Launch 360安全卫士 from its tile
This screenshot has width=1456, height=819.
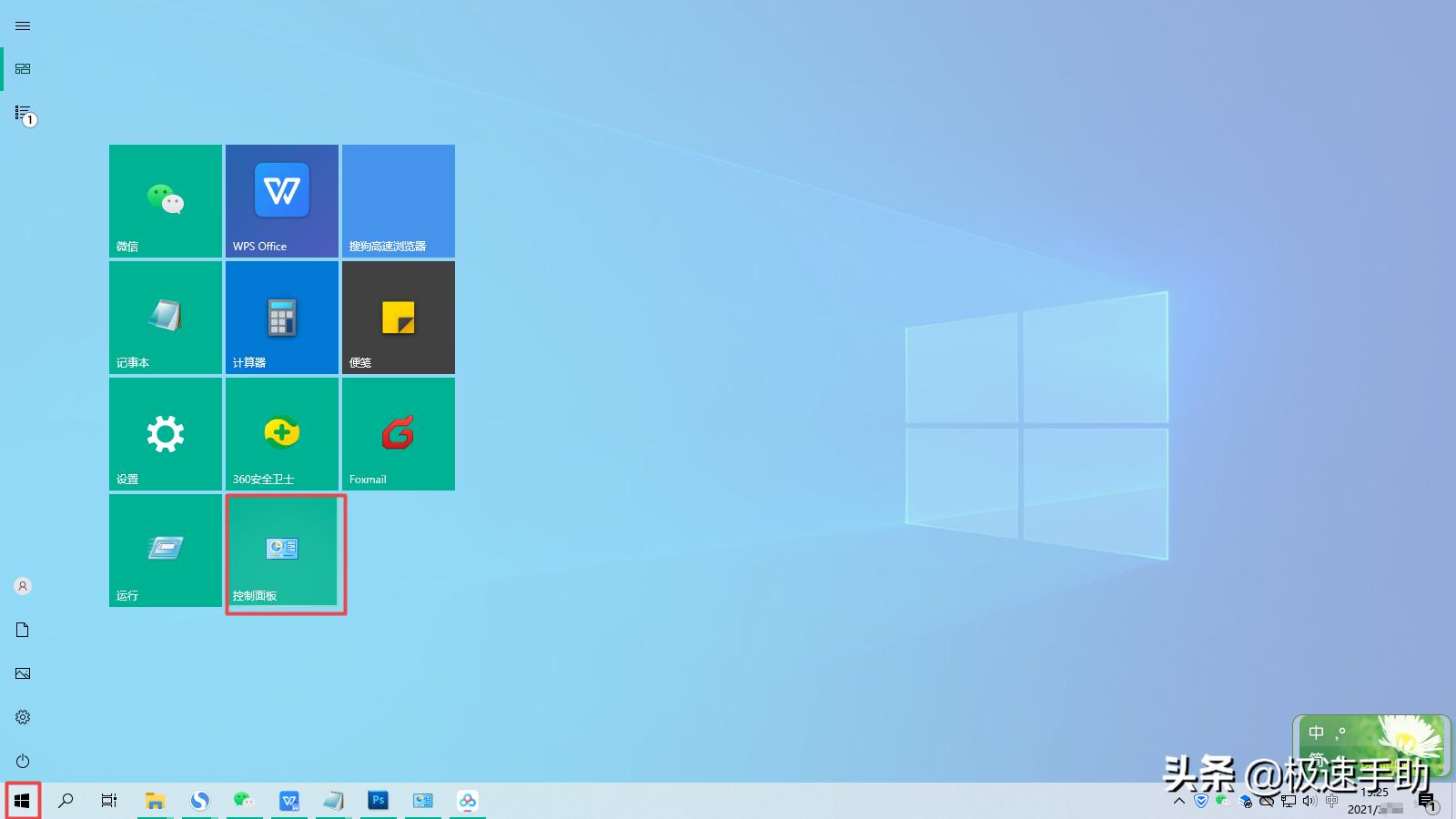[x=281, y=434]
